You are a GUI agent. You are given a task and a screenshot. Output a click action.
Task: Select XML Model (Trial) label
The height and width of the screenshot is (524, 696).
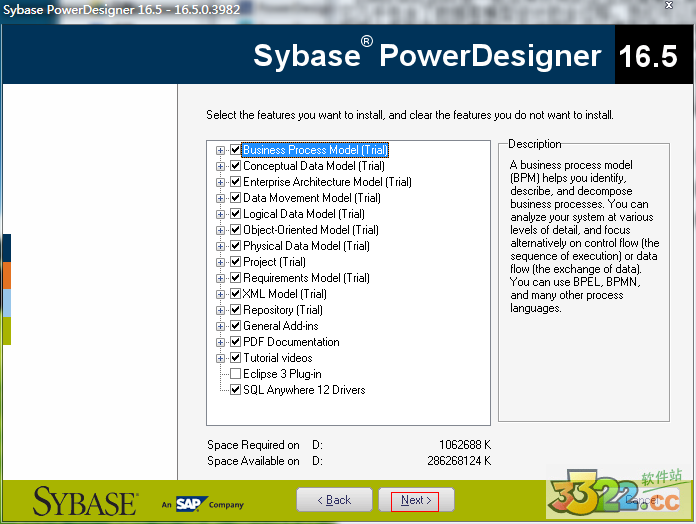click(285, 294)
